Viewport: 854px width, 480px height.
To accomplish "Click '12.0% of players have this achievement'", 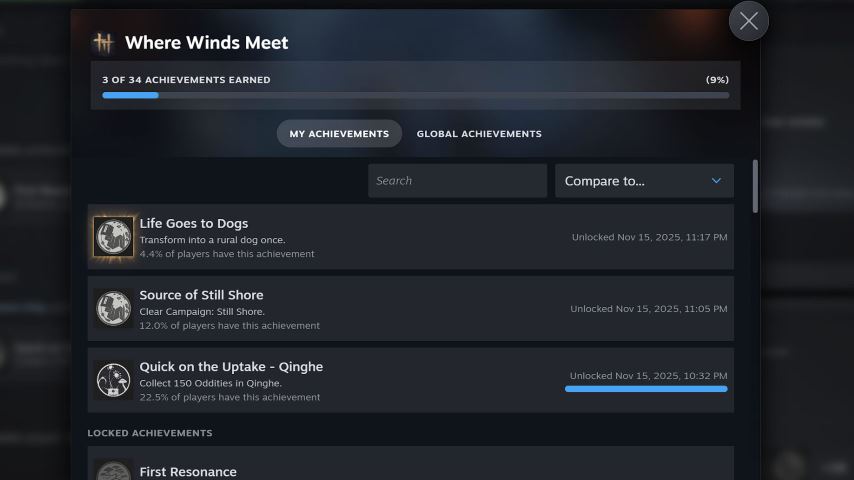I will pyautogui.click(x=229, y=325).
